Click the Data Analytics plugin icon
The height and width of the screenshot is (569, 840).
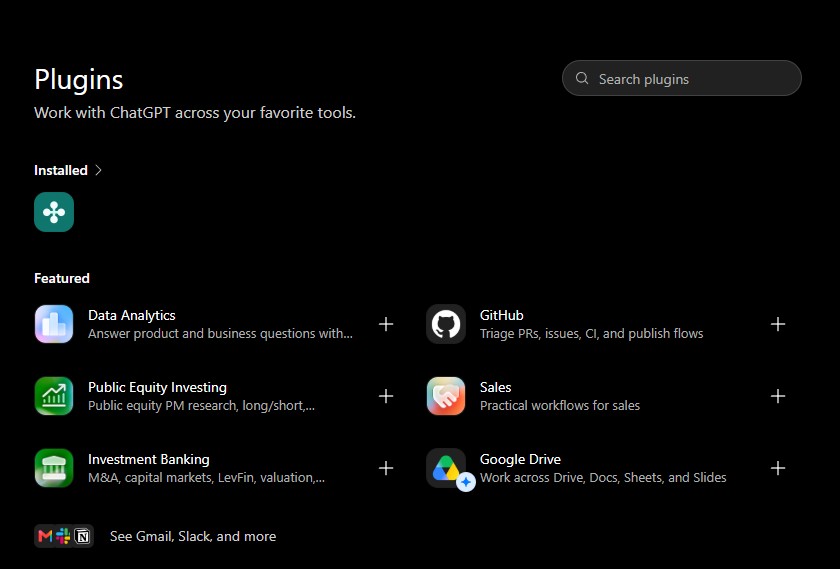click(x=54, y=324)
